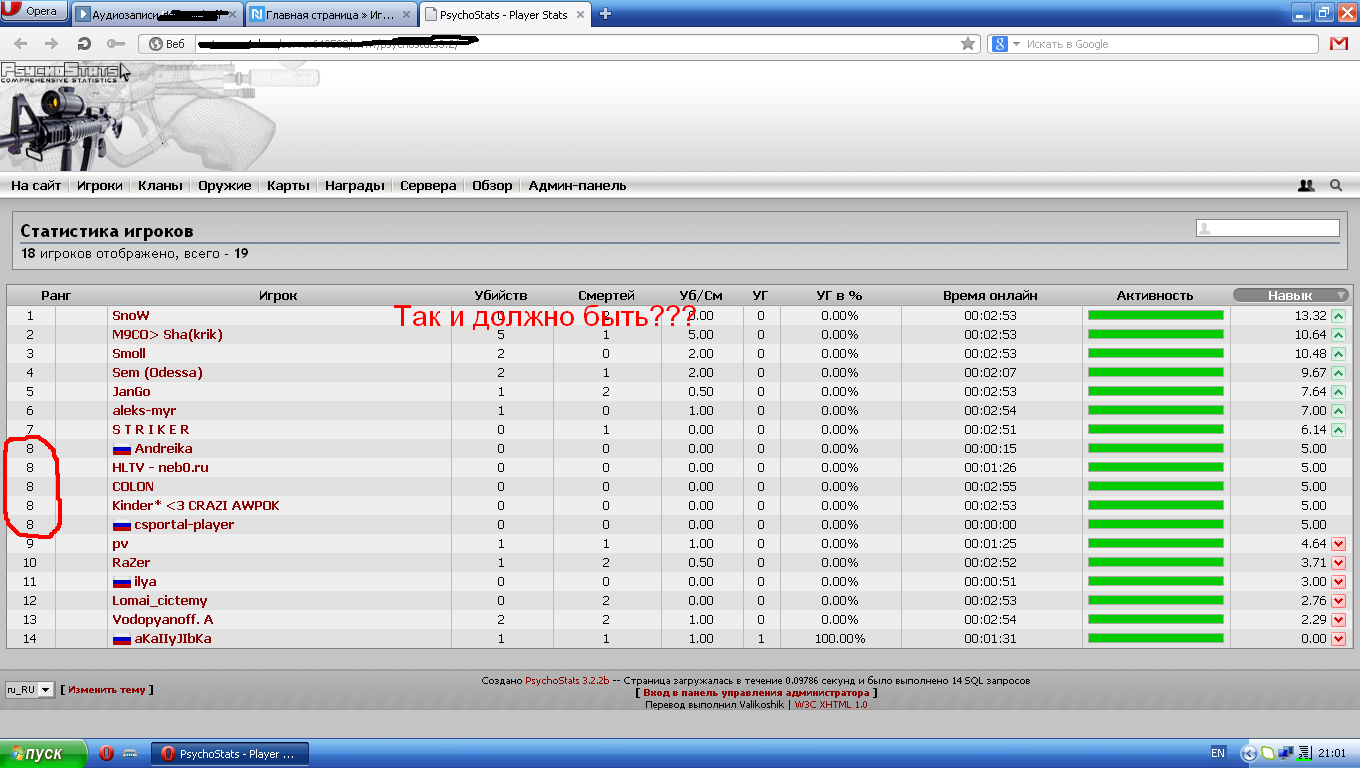
Task: Sort the table by Активность column
Action: tap(1155, 296)
